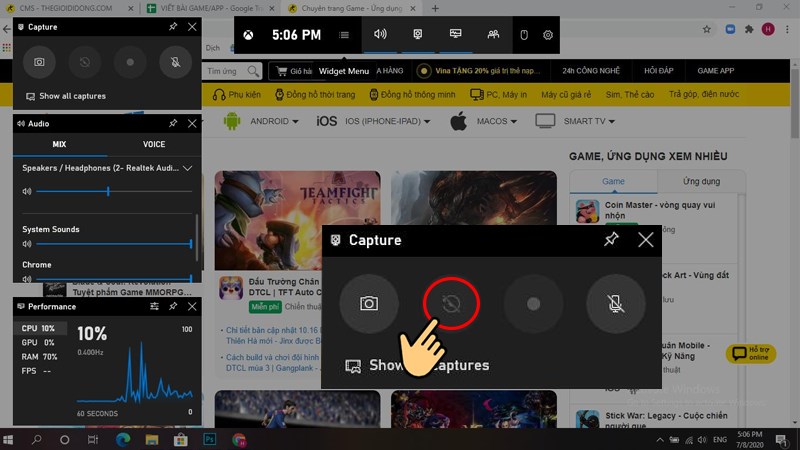Select the Ứng dụng tab on sidebar
Image resolution: width=800 pixels, height=450 pixels.
701,182
